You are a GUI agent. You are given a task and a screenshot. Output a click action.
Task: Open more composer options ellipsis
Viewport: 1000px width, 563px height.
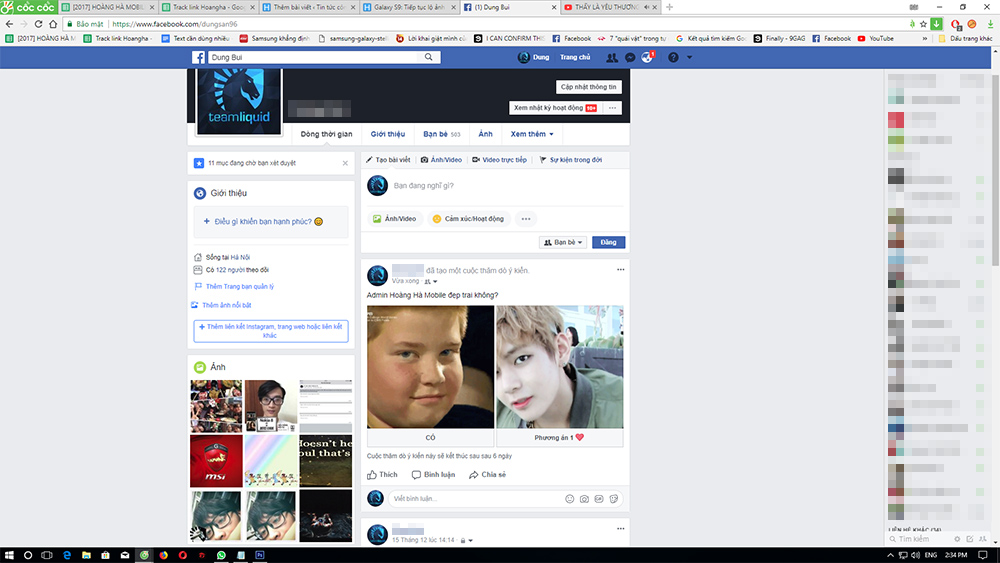[526, 219]
